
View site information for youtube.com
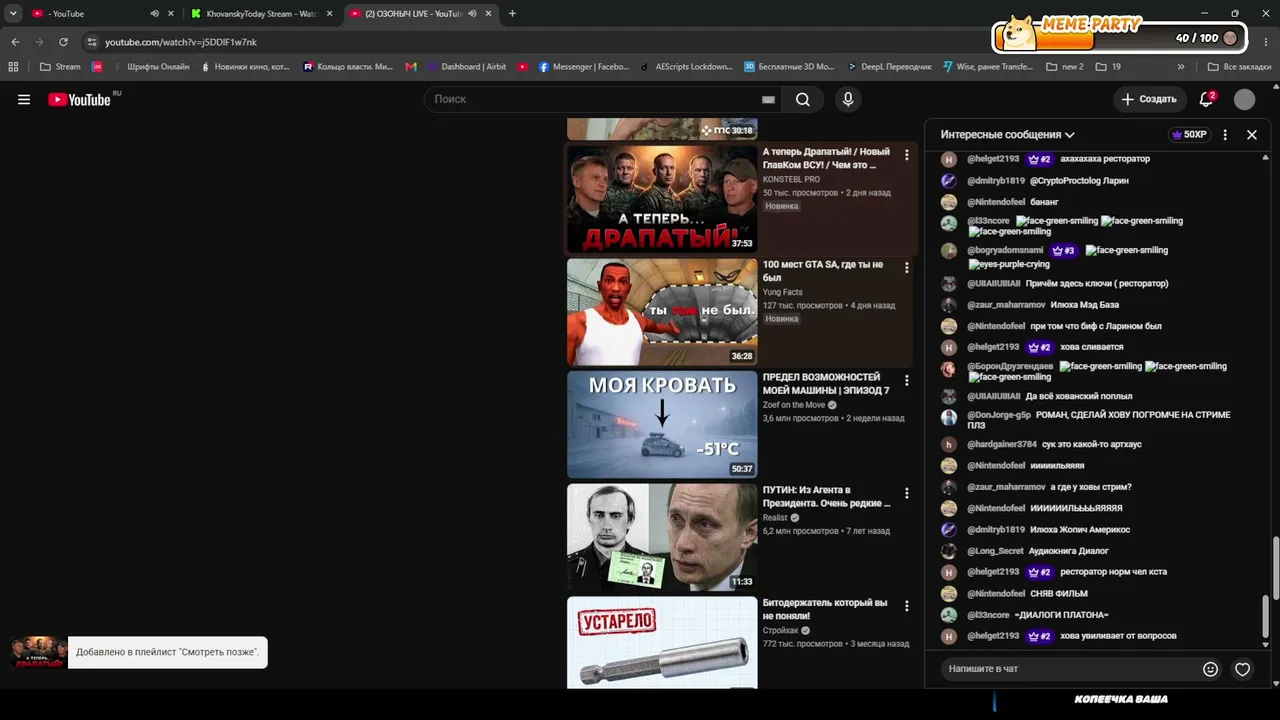(x=92, y=42)
